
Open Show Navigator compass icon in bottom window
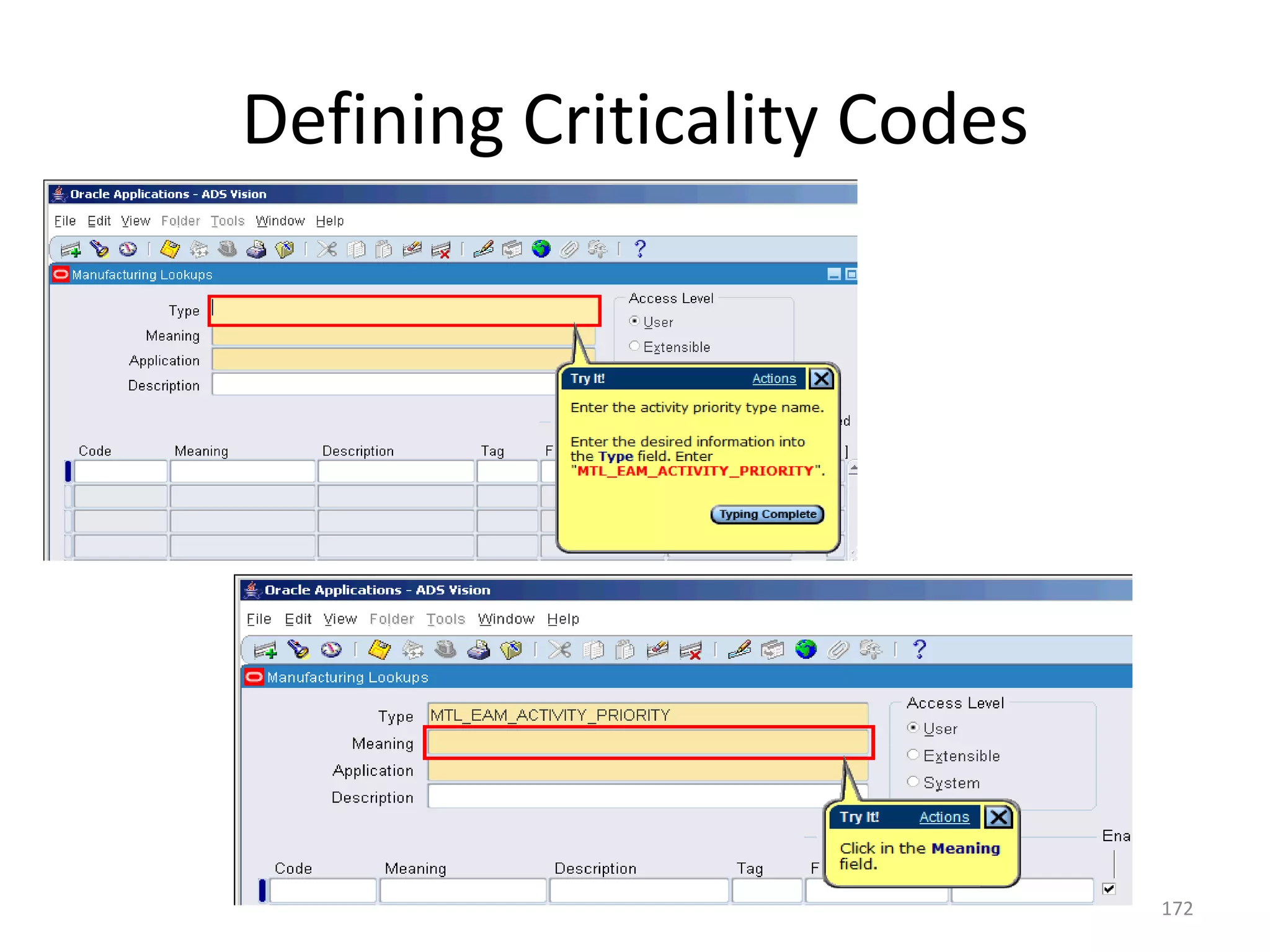[x=331, y=650]
